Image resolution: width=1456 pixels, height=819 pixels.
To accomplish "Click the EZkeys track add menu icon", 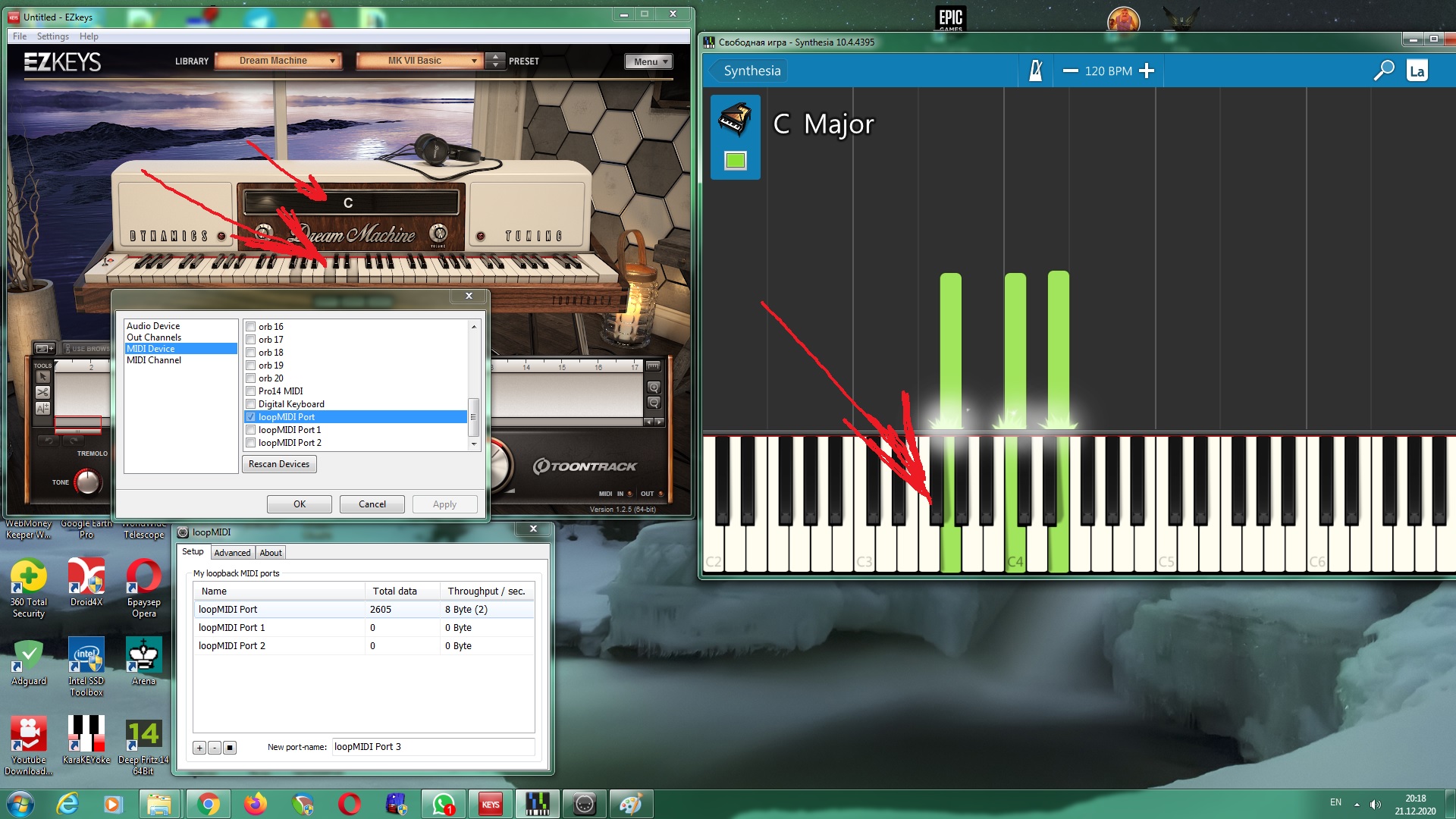I will click(45, 348).
